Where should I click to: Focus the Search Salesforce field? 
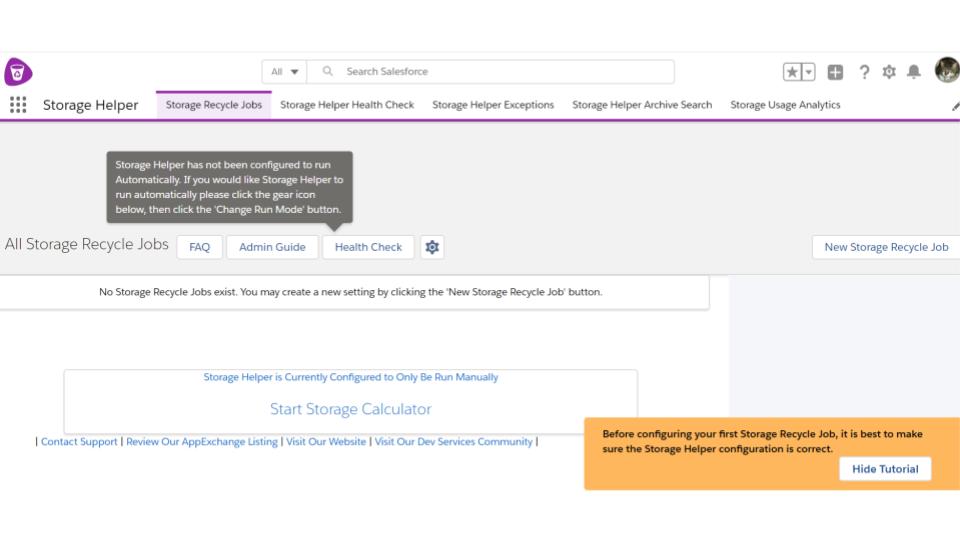(x=490, y=72)
